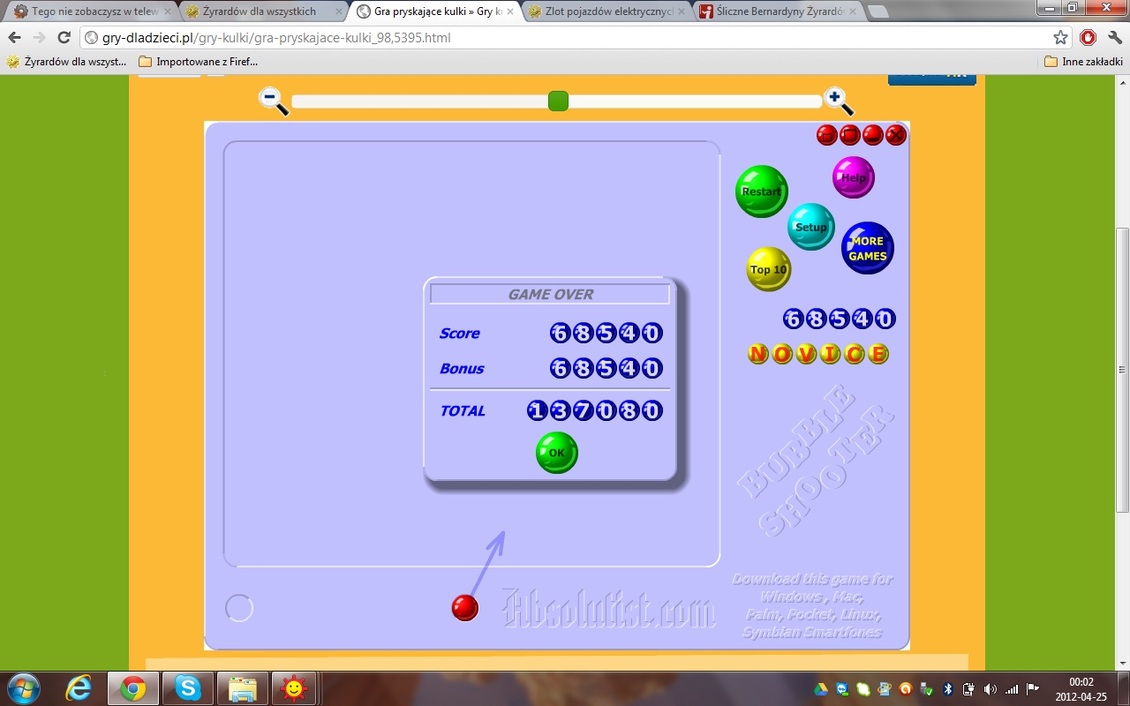Click the green Restart bubble
The height and width of the screenshot is (706, 1130).
[761, 191]
